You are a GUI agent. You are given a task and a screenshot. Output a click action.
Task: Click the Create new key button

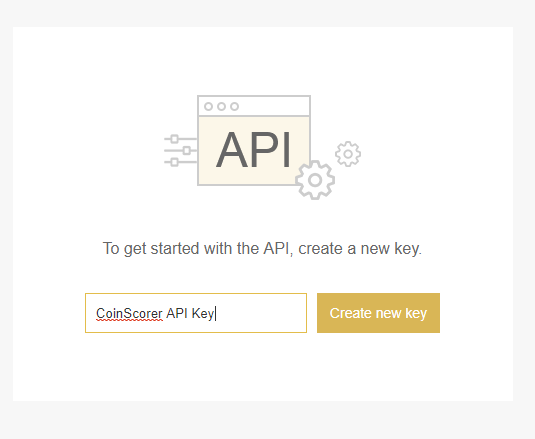pyautogui.click(x=378, y=313)
